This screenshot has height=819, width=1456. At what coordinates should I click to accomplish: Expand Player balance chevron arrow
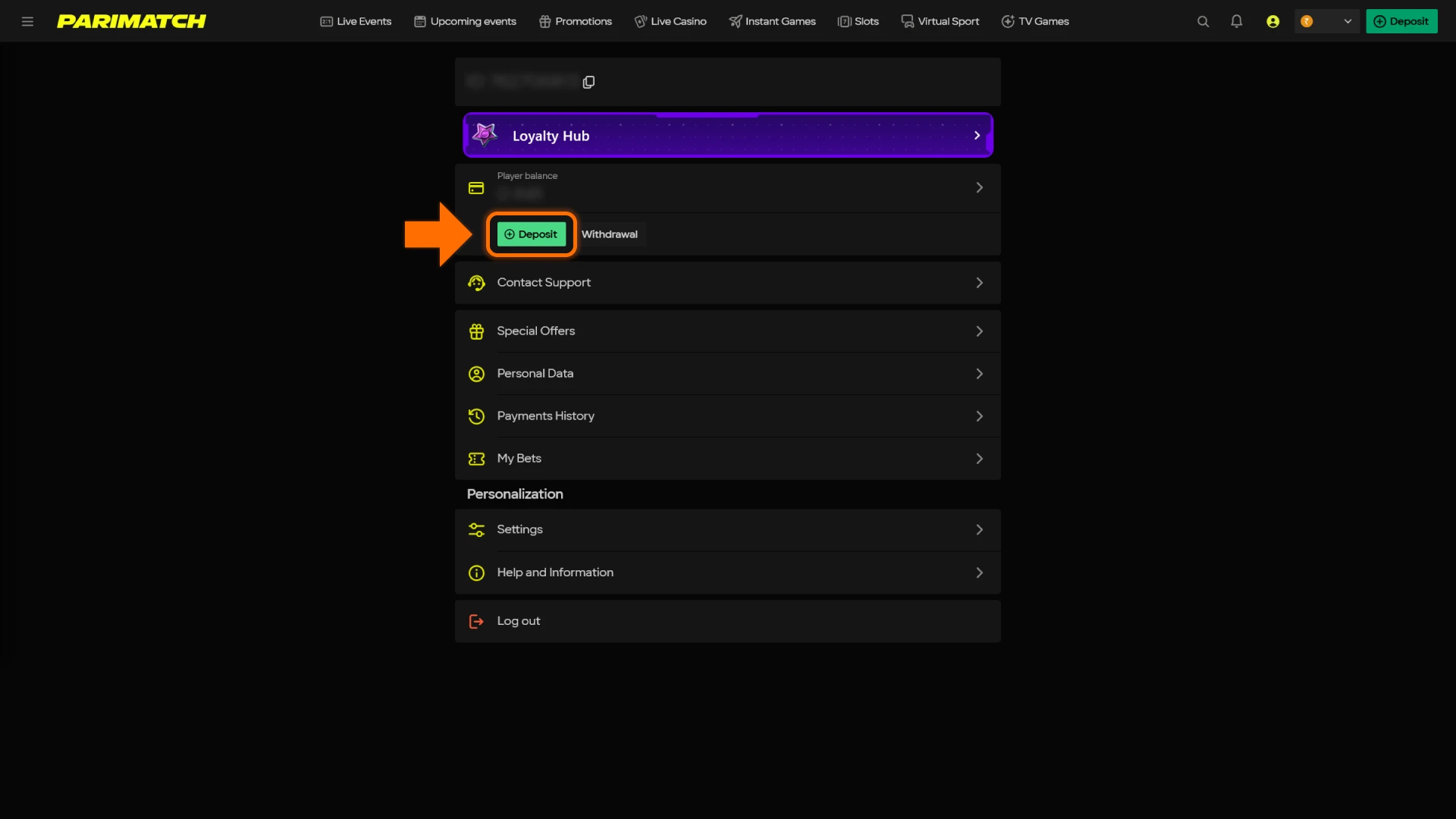click(x=979, y=187)
